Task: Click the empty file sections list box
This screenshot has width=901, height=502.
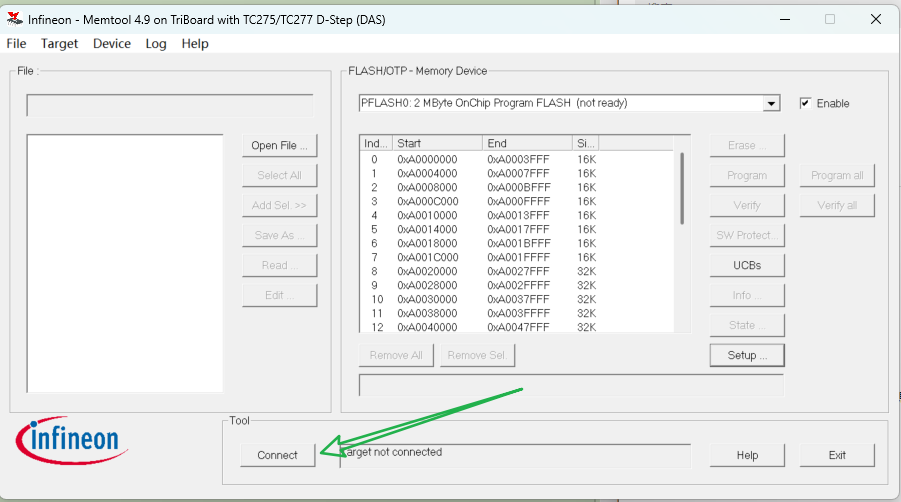Action: click(125, 264)
